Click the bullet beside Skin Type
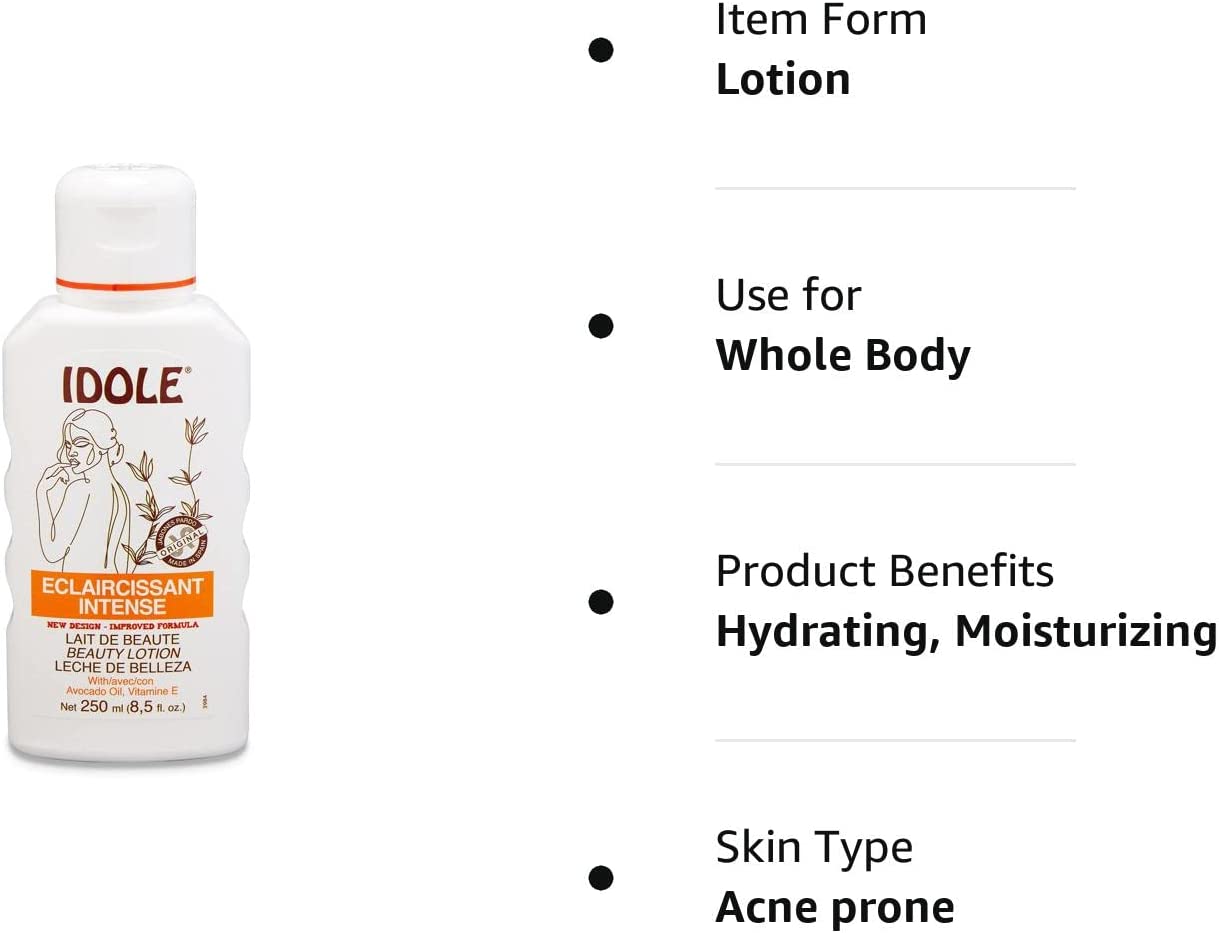 click(600, 877)
